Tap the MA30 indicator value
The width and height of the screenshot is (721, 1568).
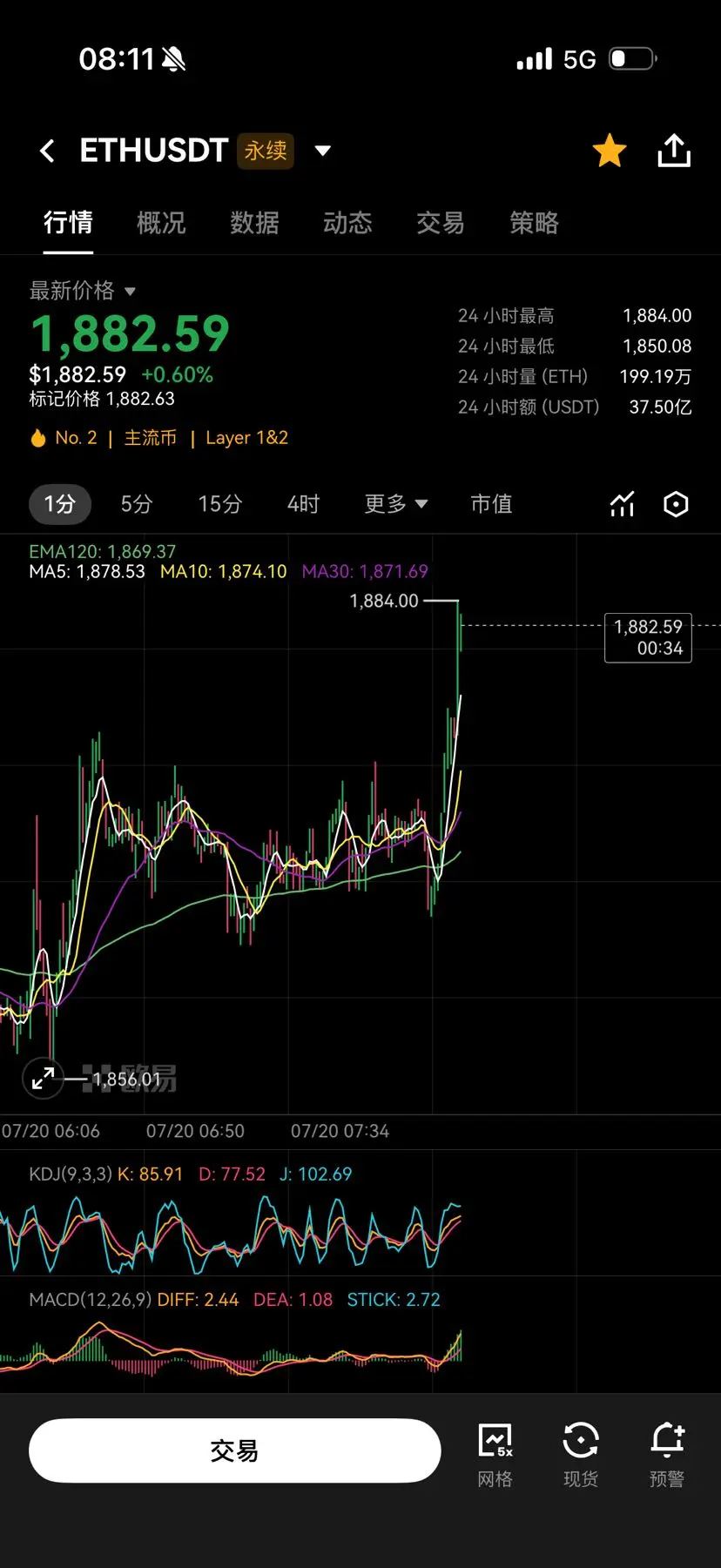tap(365, 572)
